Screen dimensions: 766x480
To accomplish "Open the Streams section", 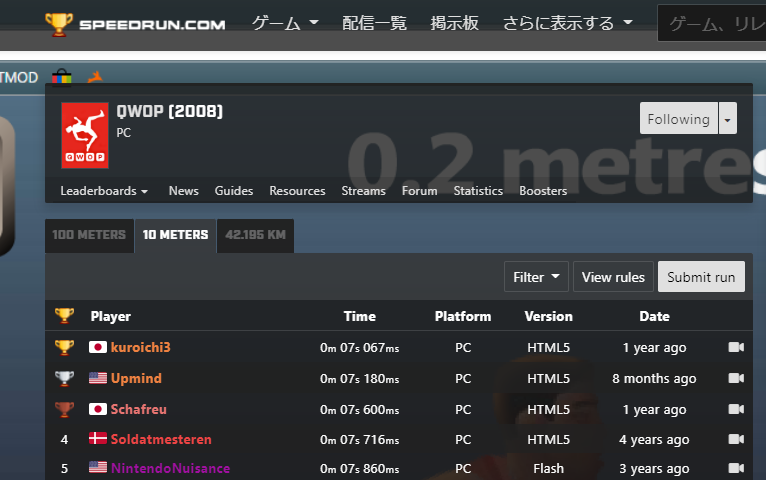I will [363, 191].
